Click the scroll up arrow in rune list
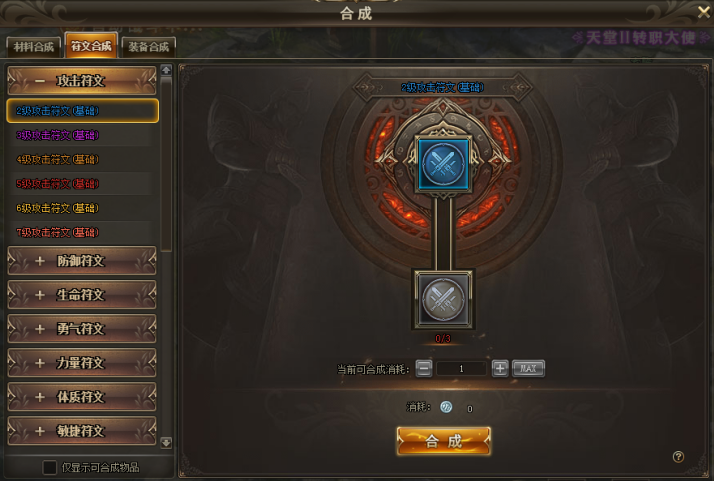This screenshot has height=481, width=714. click(166, 70)
